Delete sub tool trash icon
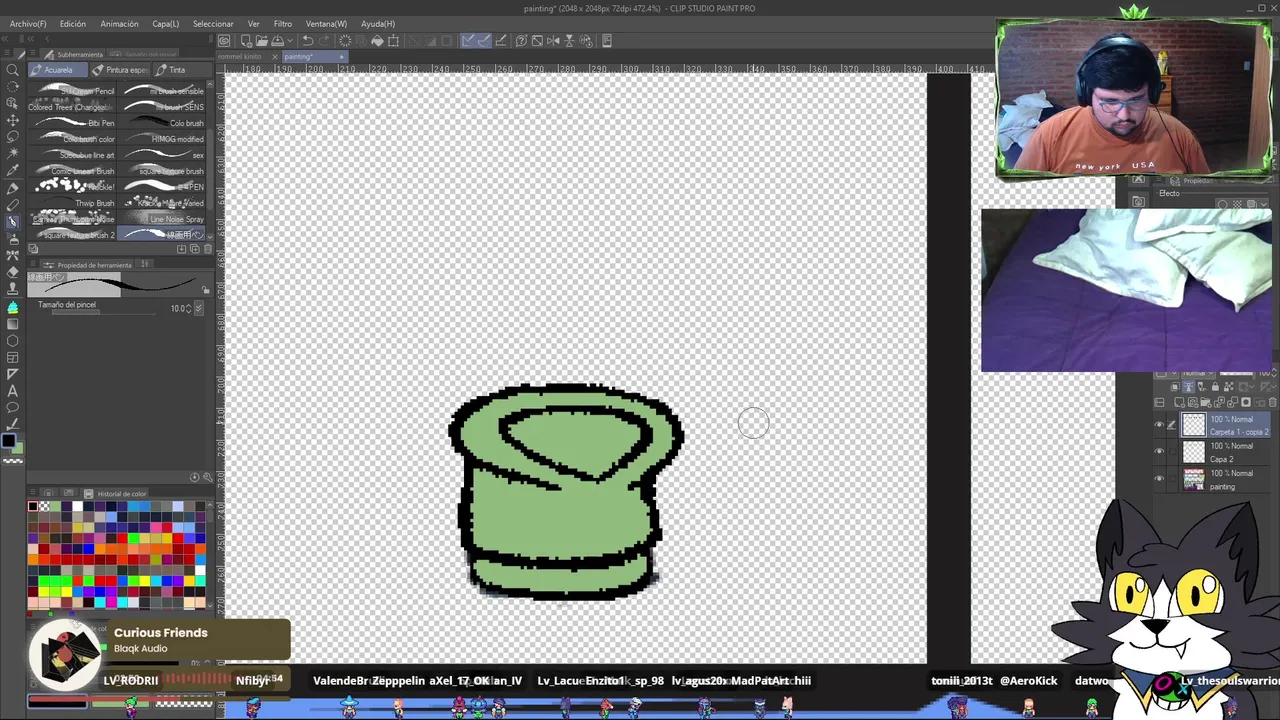Image resolution: width=1280 pixels, height=720 pixels. [207, 249]
